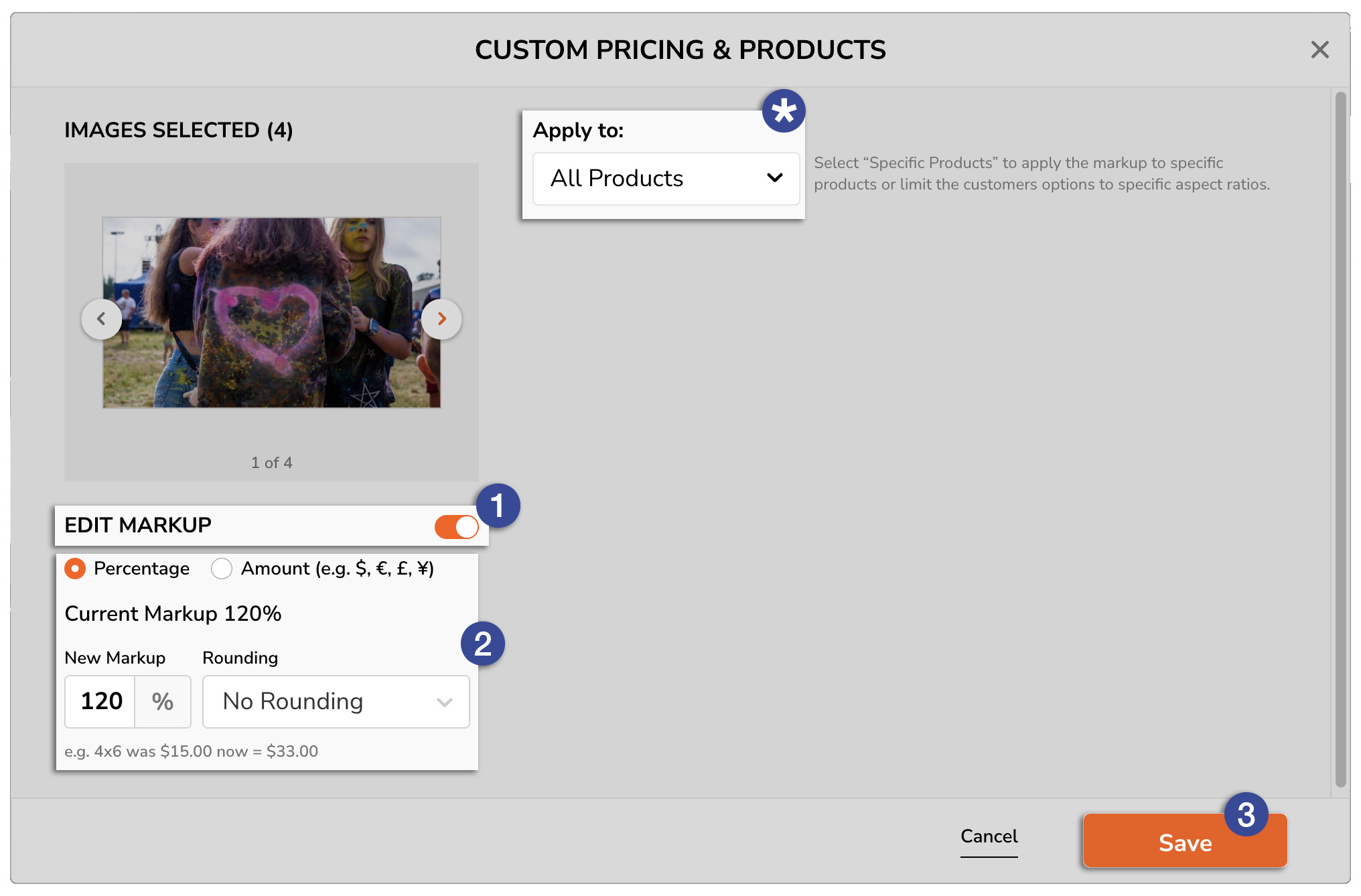1361x896 pixels.
Task: Select the Amount radio button
Action: click(222, 569)
